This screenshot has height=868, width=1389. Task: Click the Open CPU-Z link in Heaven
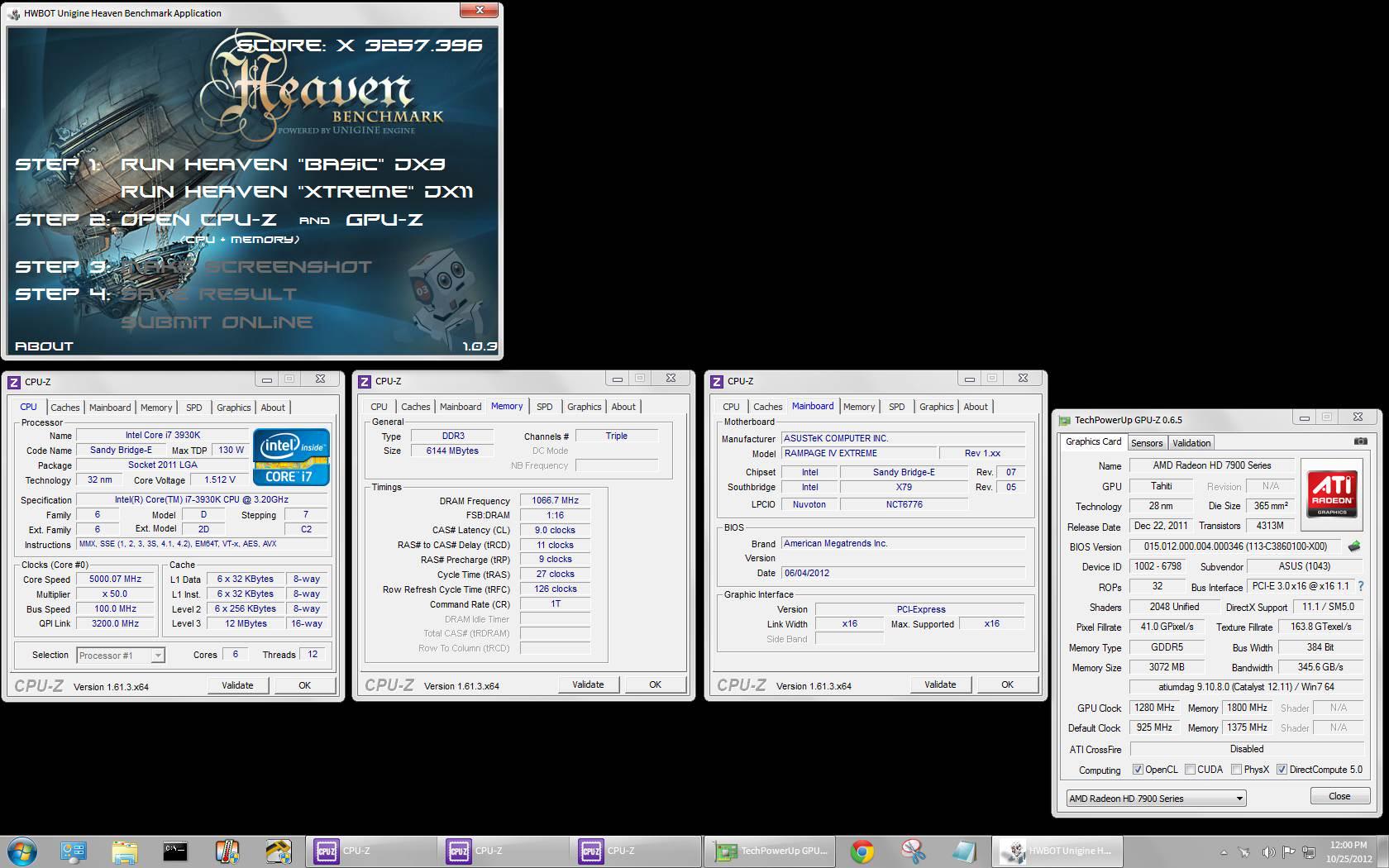point(198,220)
